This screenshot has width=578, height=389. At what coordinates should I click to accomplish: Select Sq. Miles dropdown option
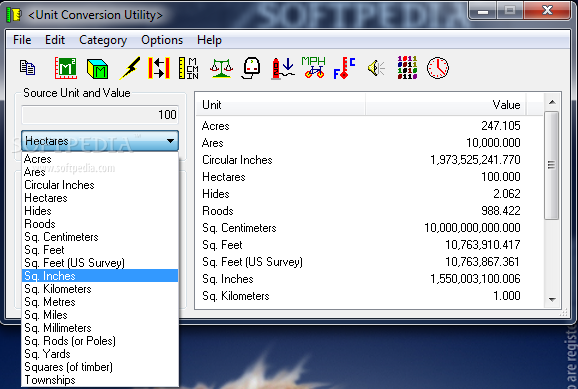tap(100, 315)
